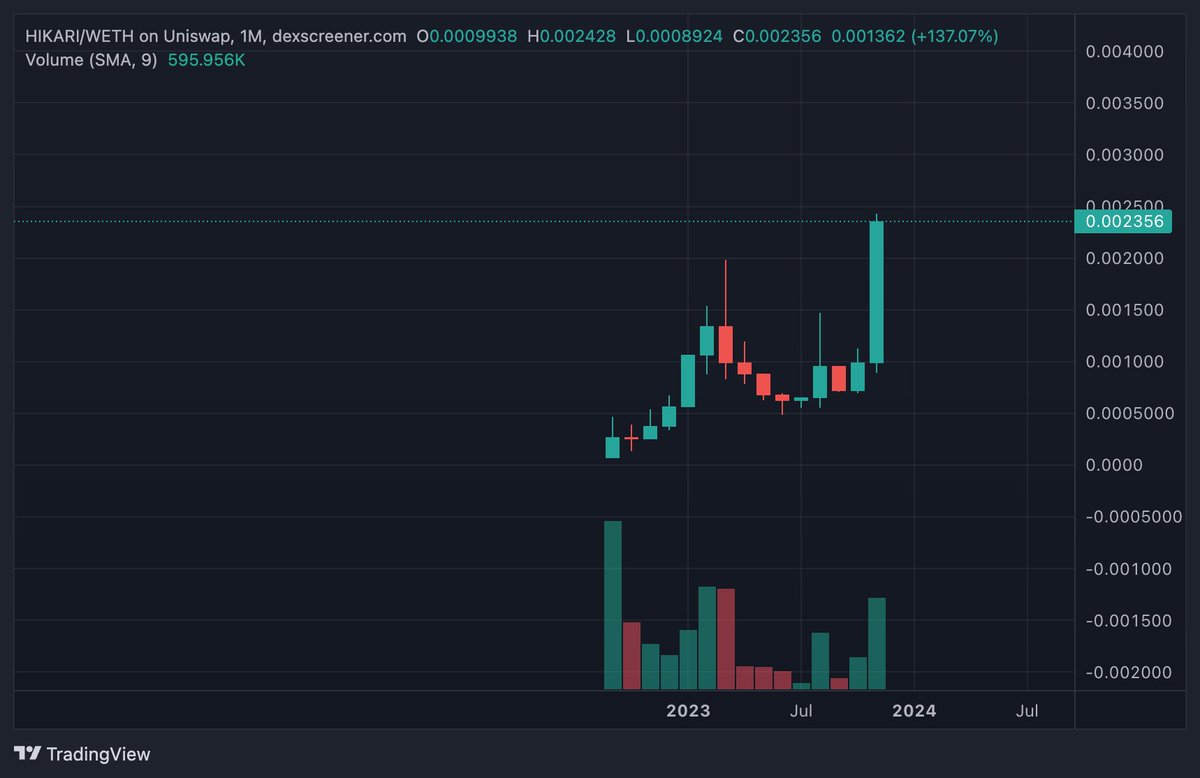Click the high price value H0.002428
Viewport: 1200px width, 778px height.
573,36
